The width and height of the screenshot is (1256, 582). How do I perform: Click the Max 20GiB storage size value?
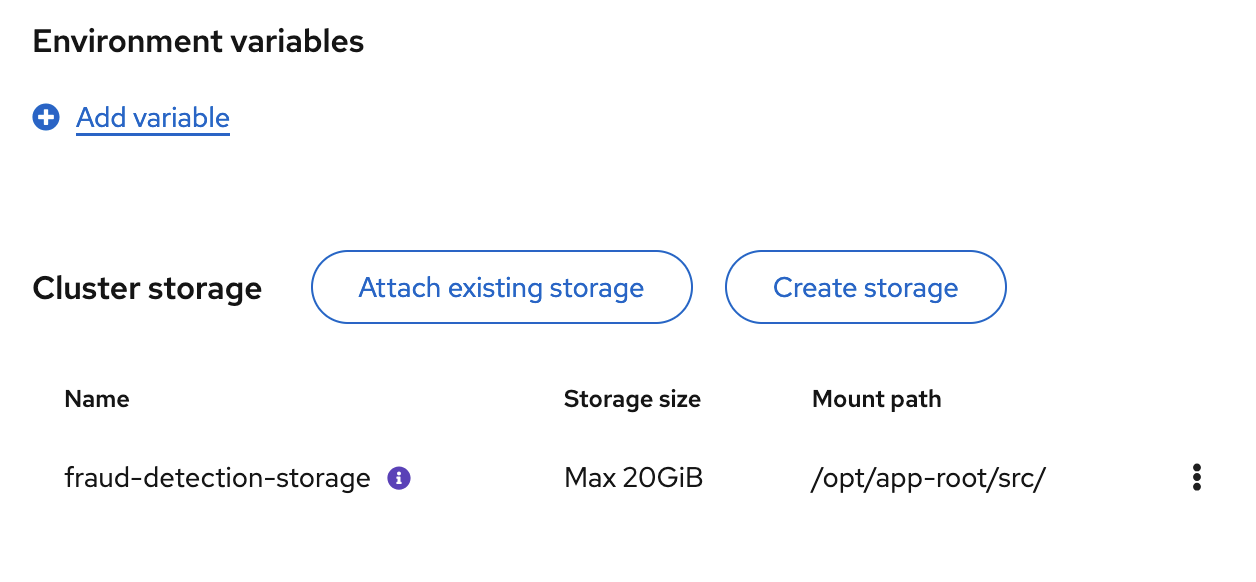(634, 478)
